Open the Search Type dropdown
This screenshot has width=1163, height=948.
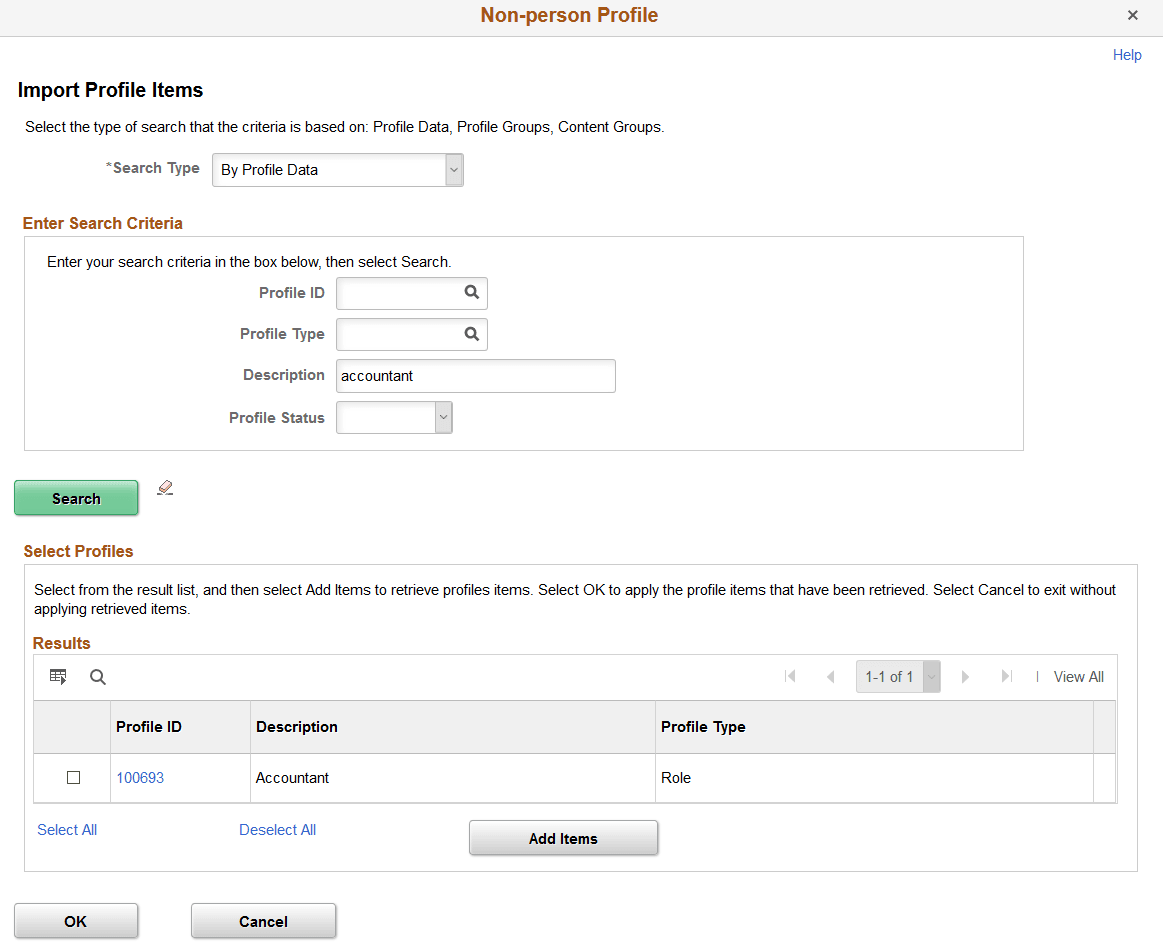click(452, 169)
